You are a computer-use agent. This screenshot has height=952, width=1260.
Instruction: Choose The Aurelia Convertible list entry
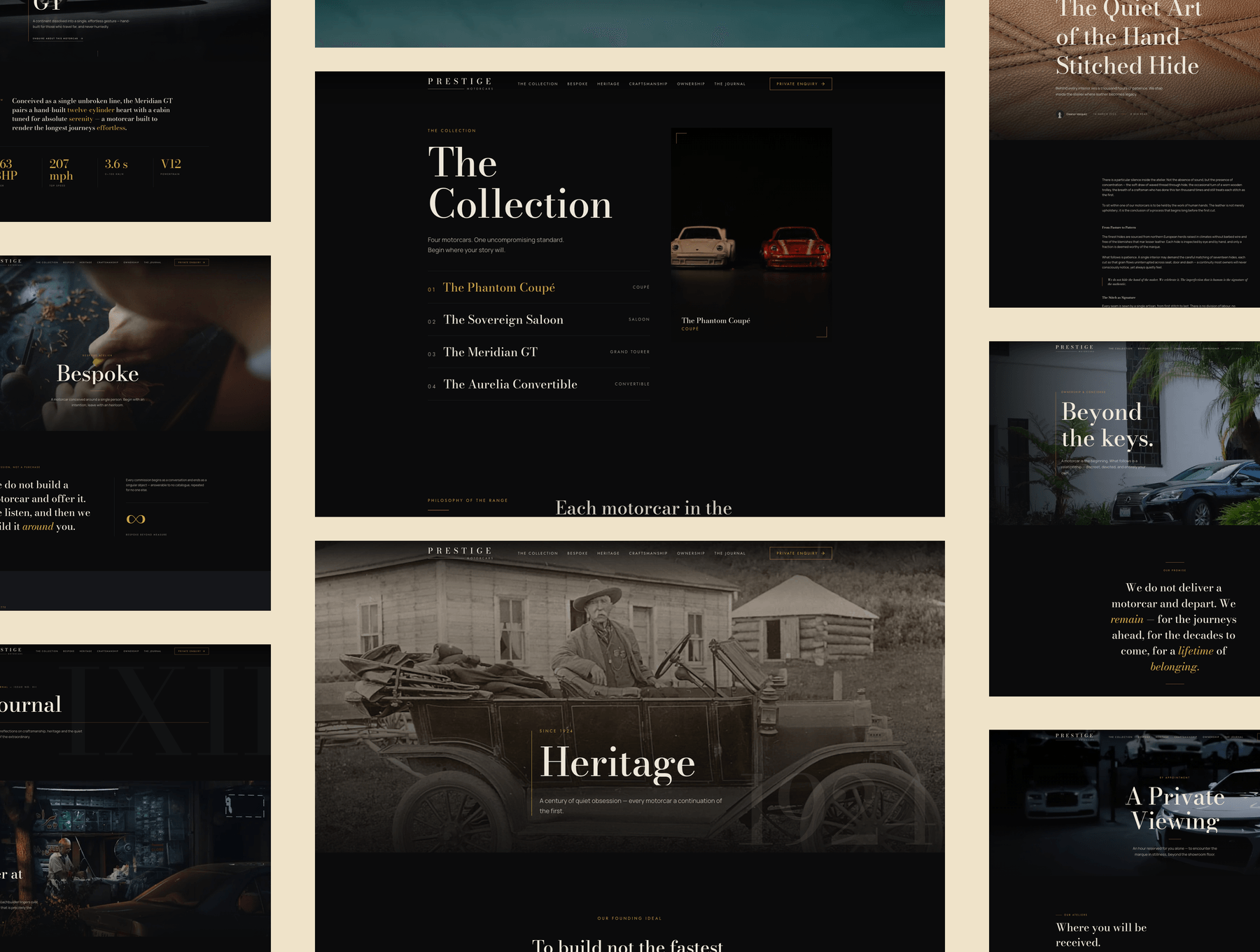pyautogui.click(x=539, y=384)
